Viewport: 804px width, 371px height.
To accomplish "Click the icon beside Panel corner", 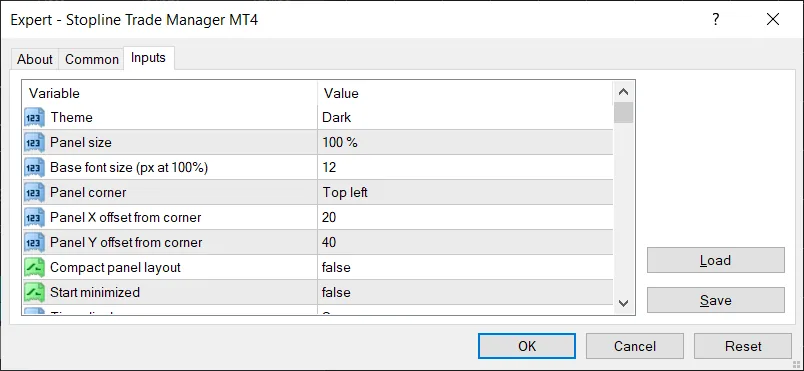I will [34, 193].
